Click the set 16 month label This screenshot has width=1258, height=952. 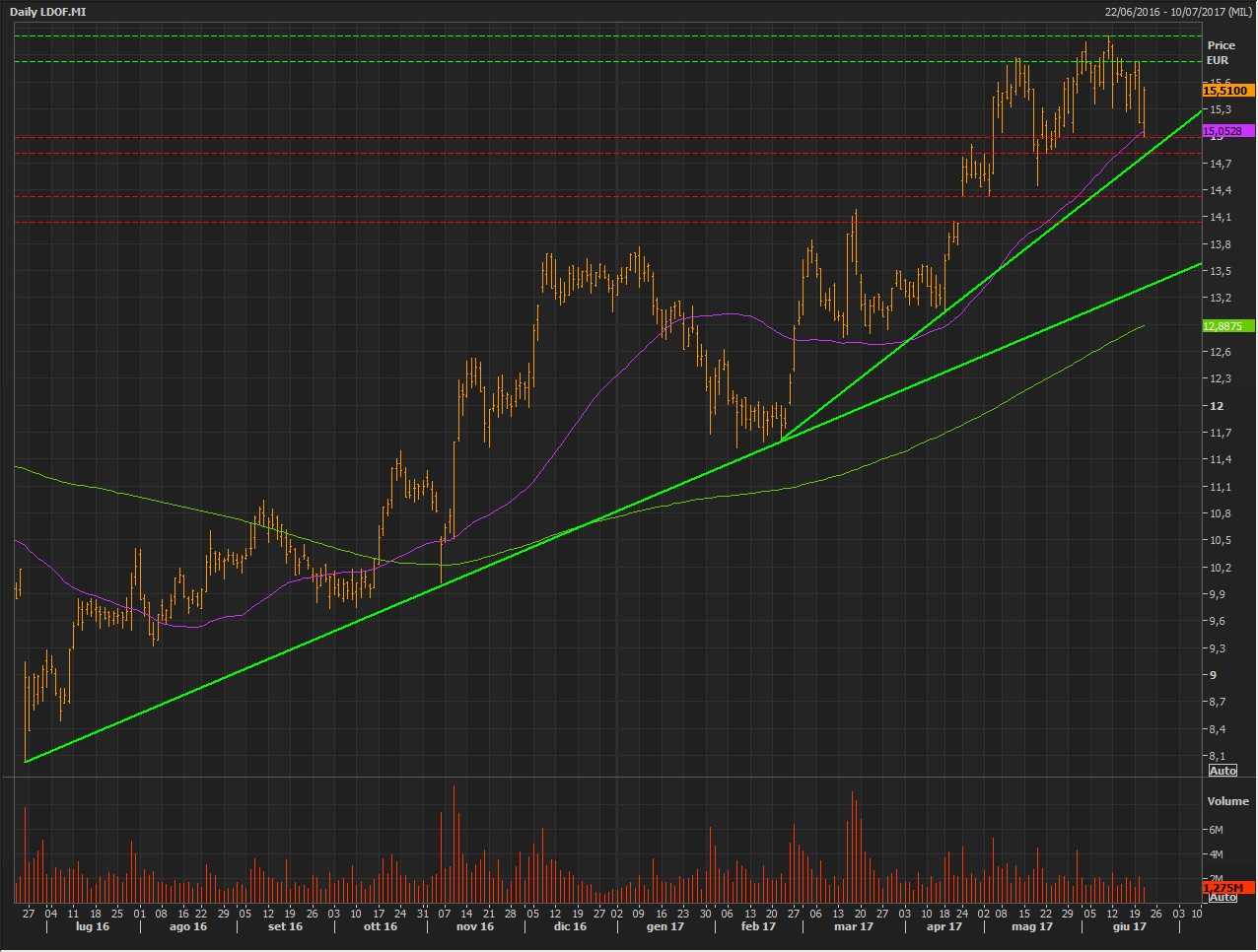point(285,926)
